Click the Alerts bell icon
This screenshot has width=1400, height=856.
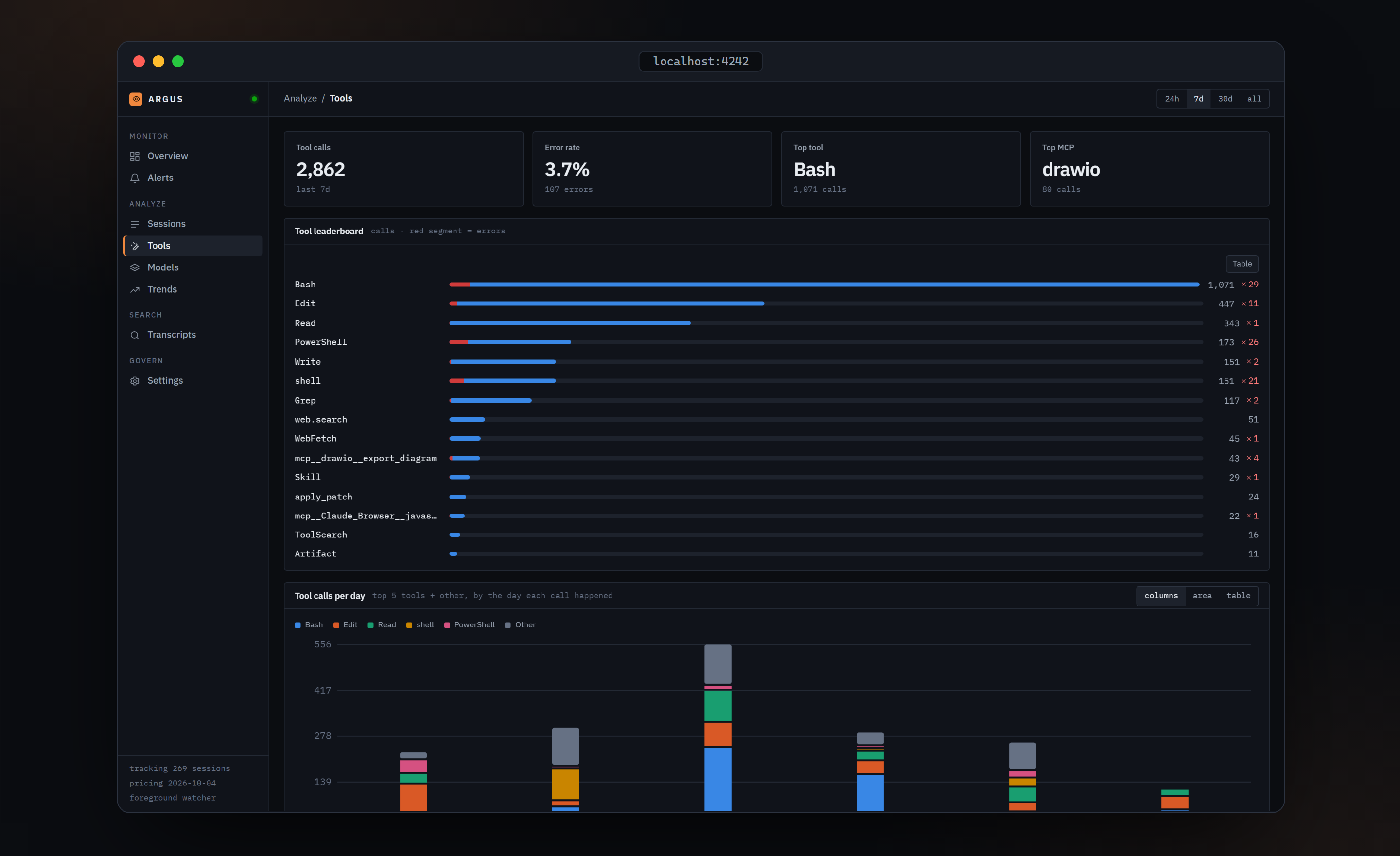(x=135, y=178)
